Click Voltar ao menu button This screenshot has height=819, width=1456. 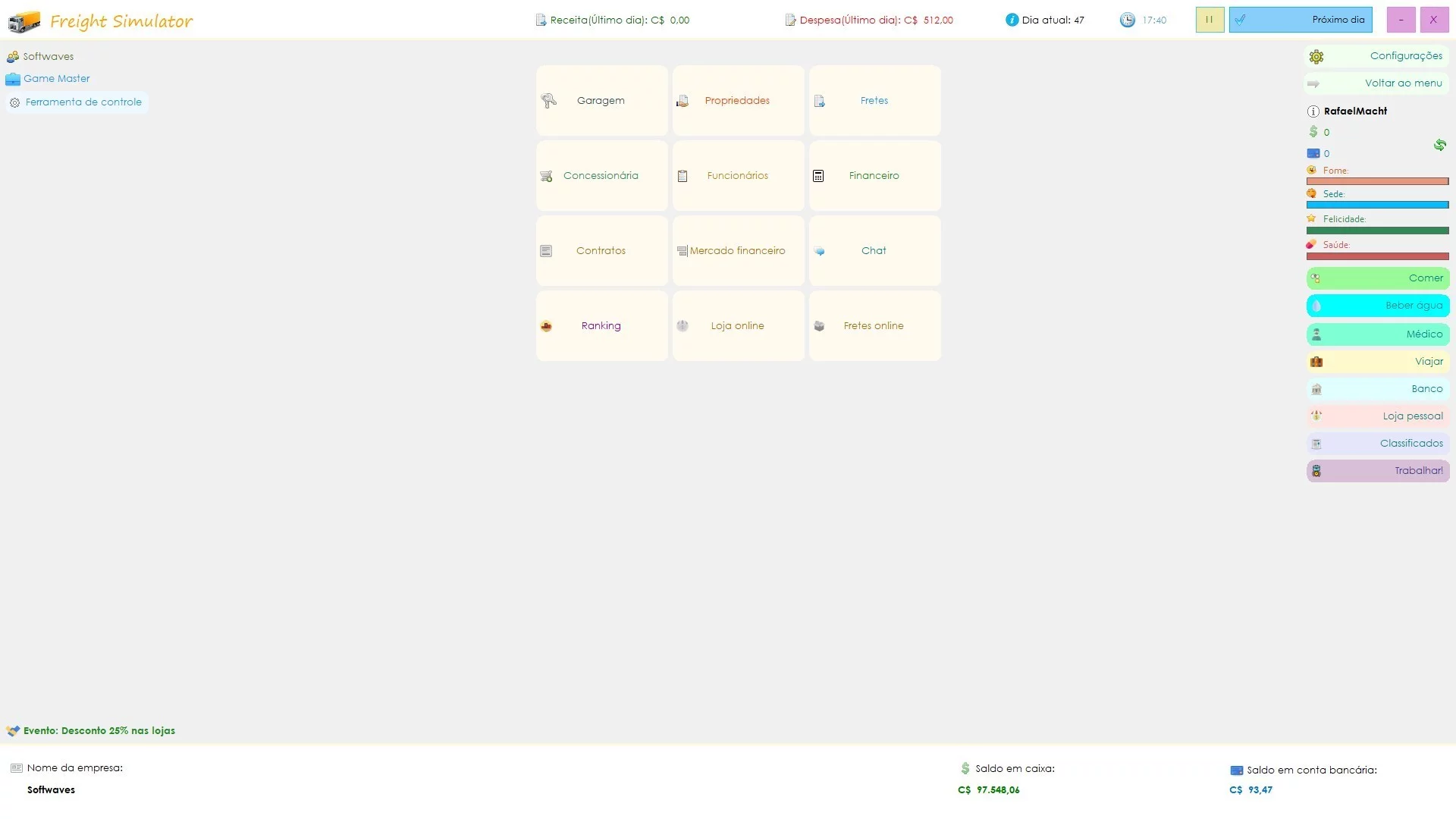pyautogui.click(x=1376, y=83)
